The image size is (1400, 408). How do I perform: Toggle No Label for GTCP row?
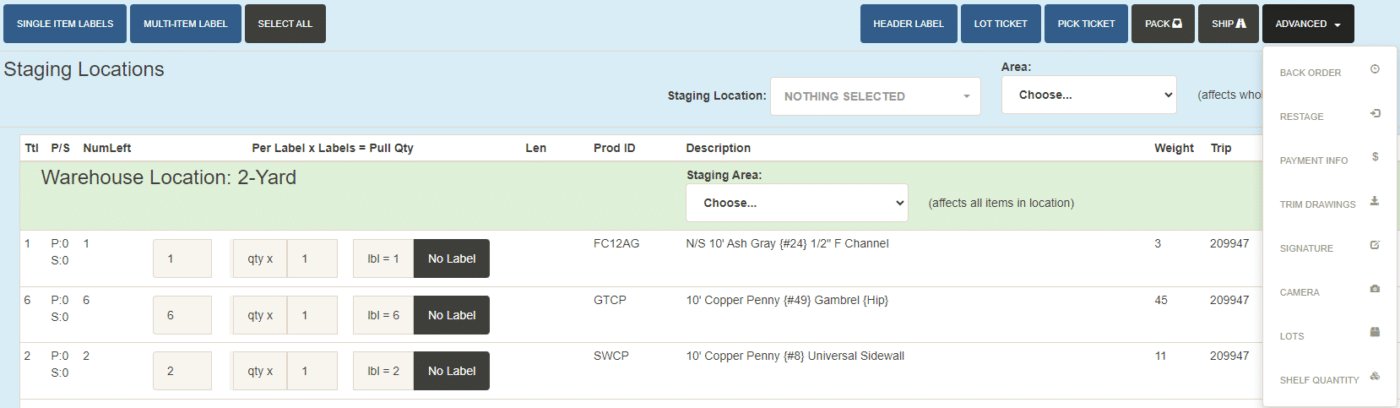coord(451,315)
